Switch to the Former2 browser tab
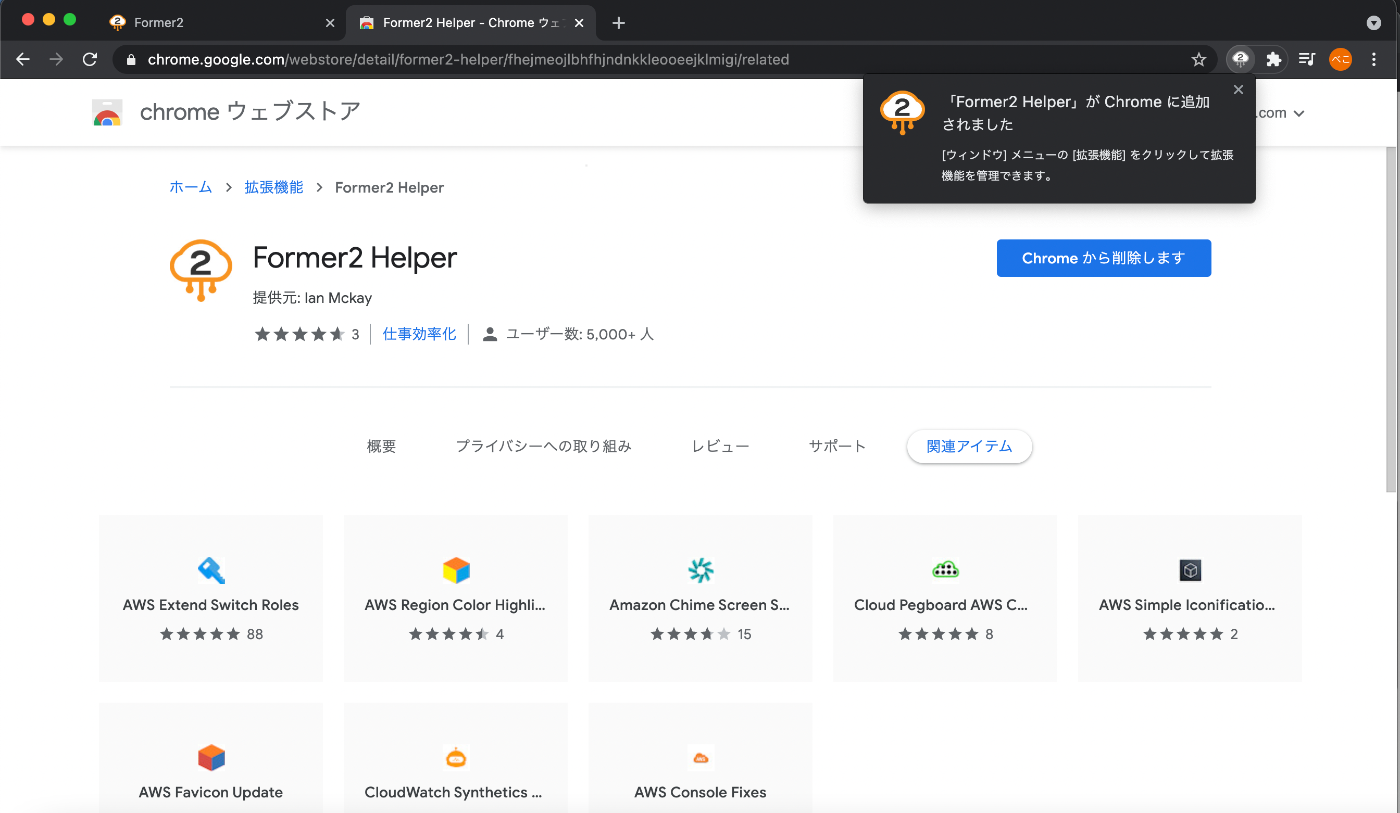 coord(220,22)
